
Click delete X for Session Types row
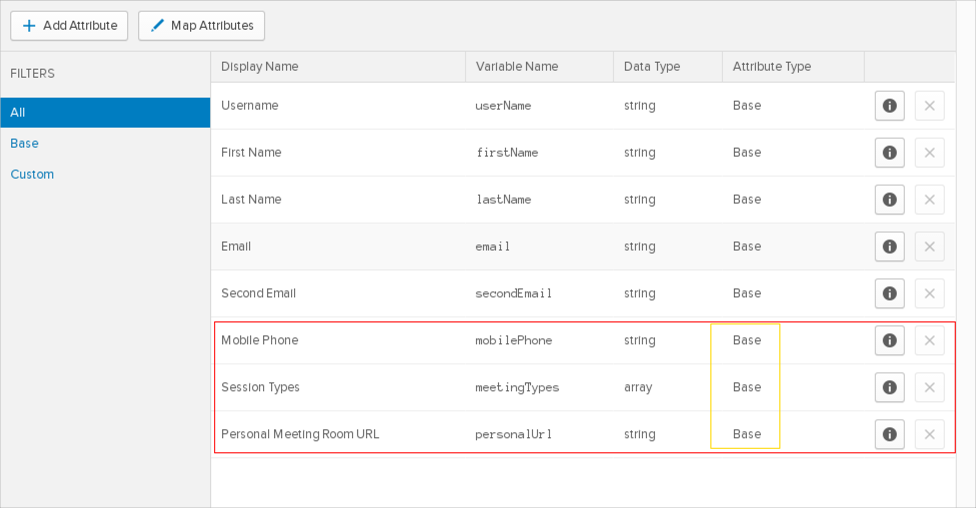point(929,388)
